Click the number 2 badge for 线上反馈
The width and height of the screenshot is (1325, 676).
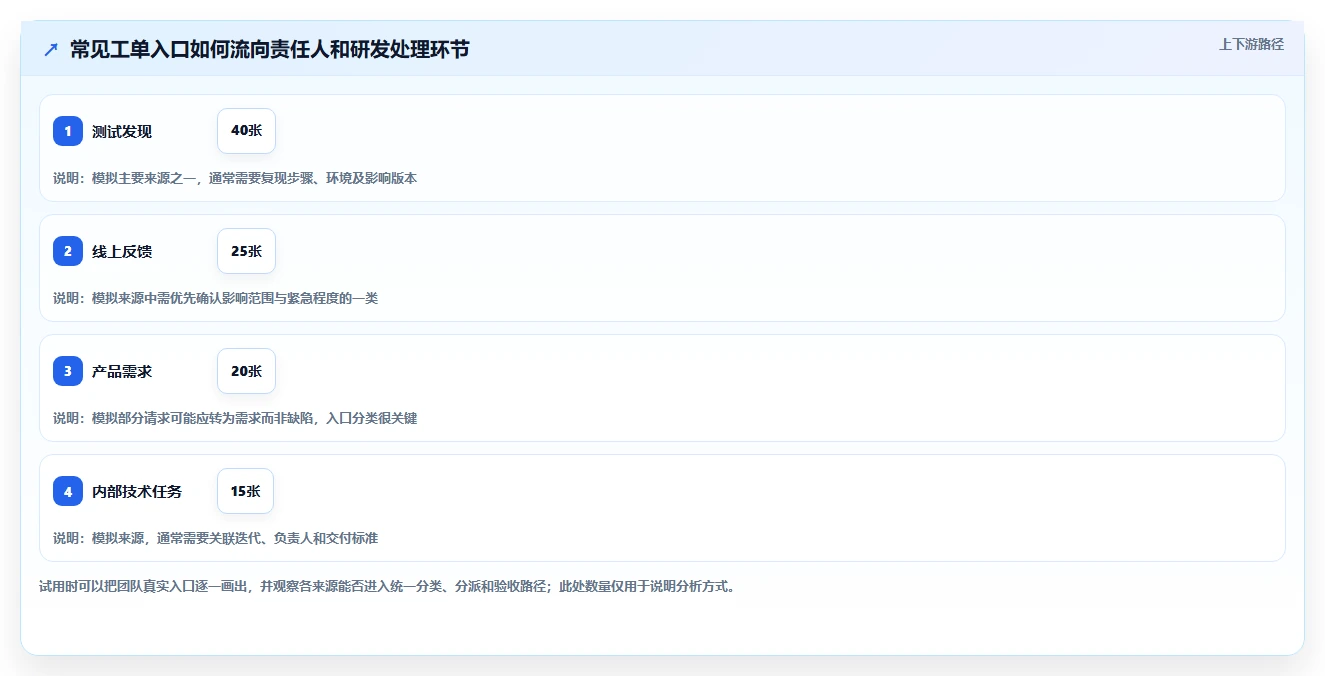tap(68, 251)
